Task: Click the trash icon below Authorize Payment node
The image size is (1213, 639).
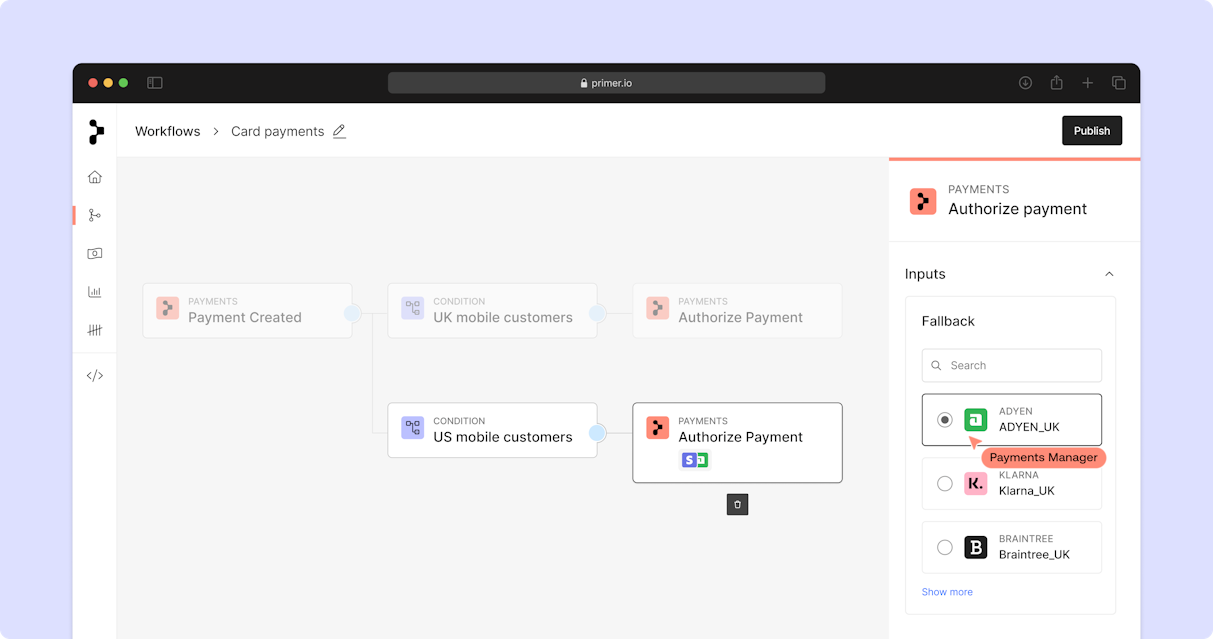Action: (737, 504)
